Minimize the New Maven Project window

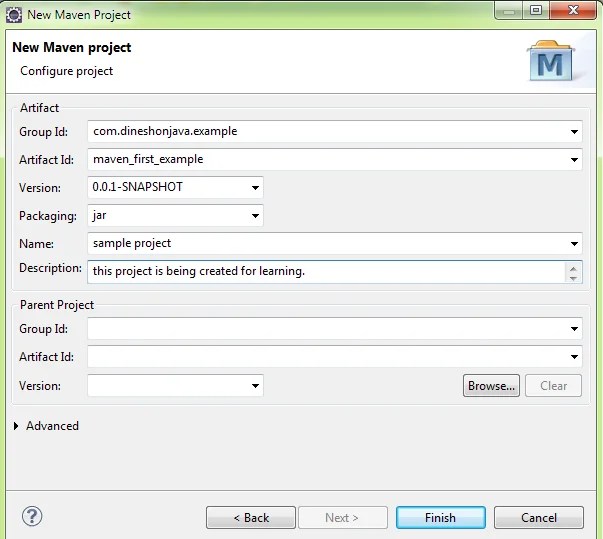click(508, 11)
